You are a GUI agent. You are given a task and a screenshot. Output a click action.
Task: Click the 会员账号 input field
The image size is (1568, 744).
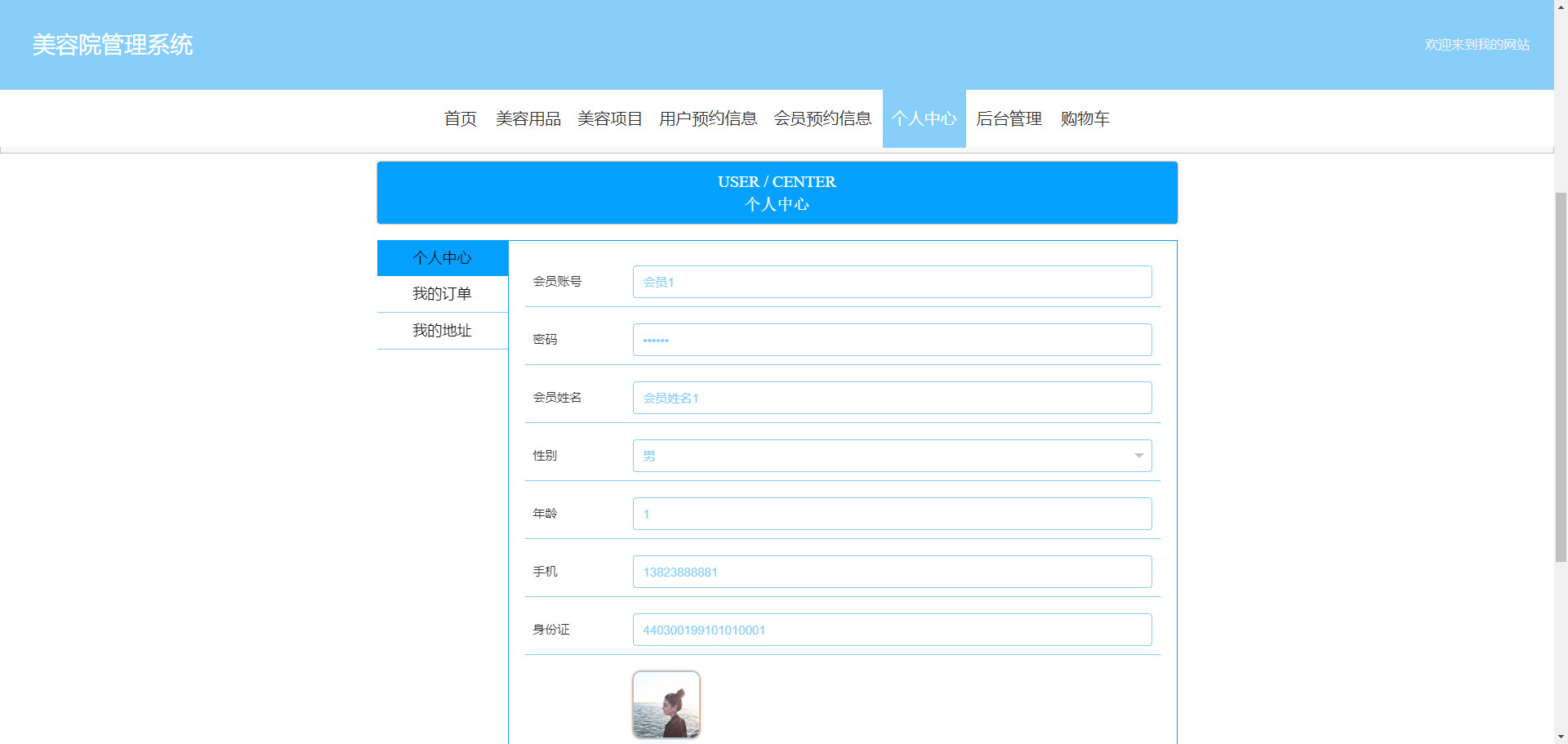[892, 282]
